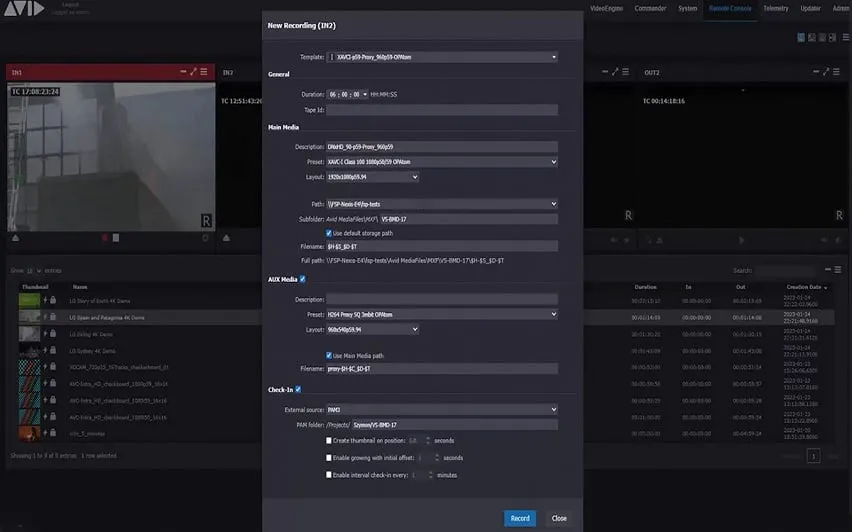Screen dimensions: 852x532
Task: Open the External source PAM1 dropdown
Action: tap(442, 410)
